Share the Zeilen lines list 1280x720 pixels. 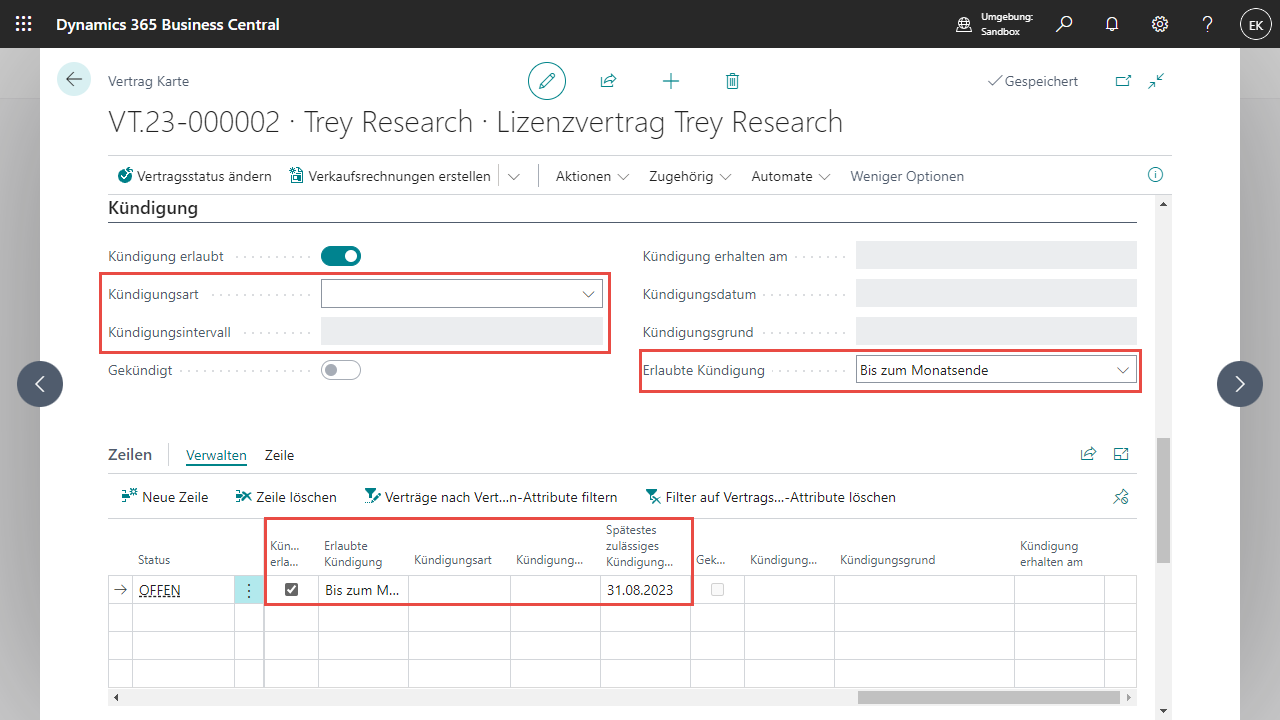1088,454
